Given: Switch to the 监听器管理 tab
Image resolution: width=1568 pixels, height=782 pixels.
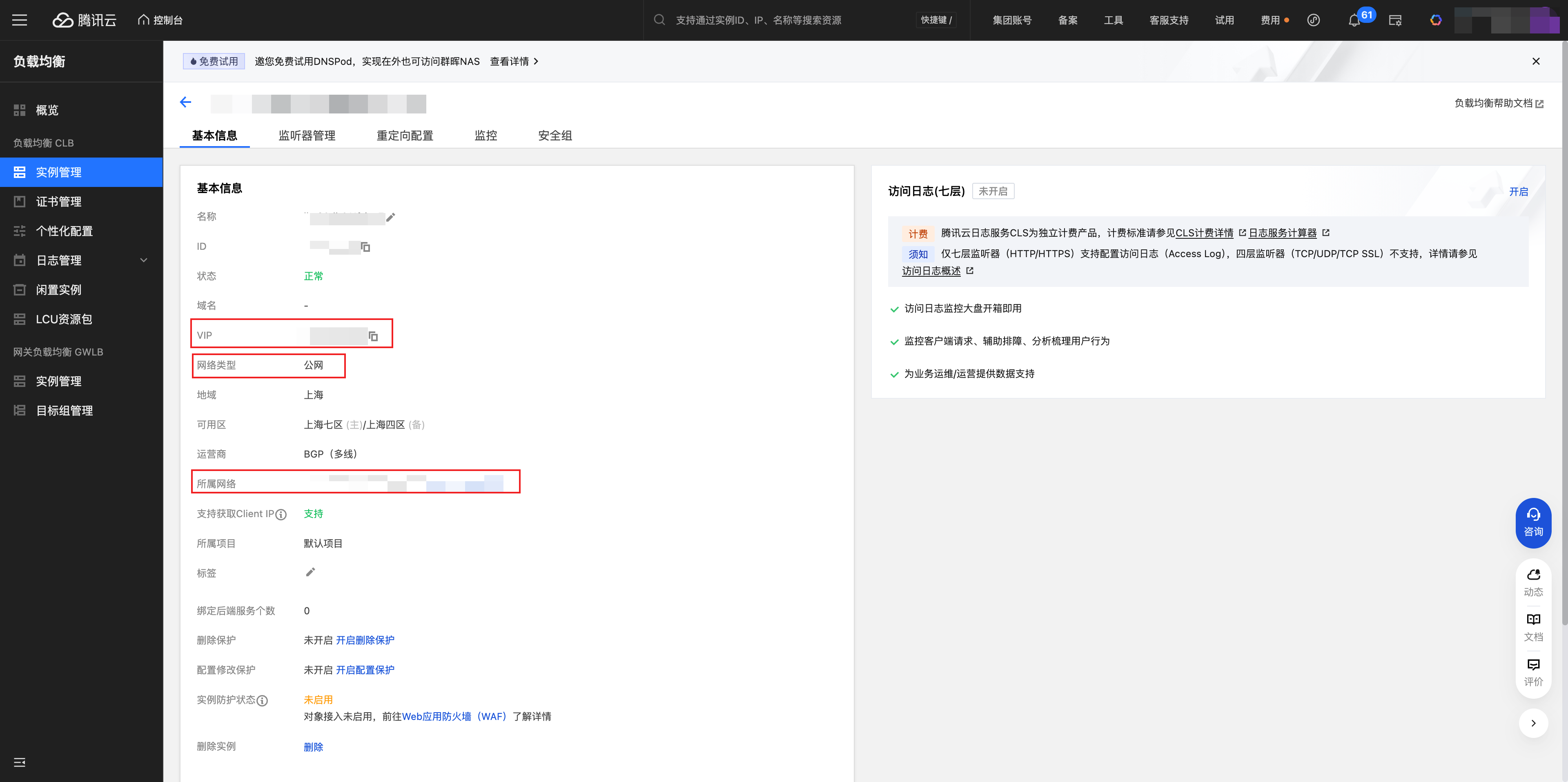Looking at the screenshot, I should (x=307, y=136).
